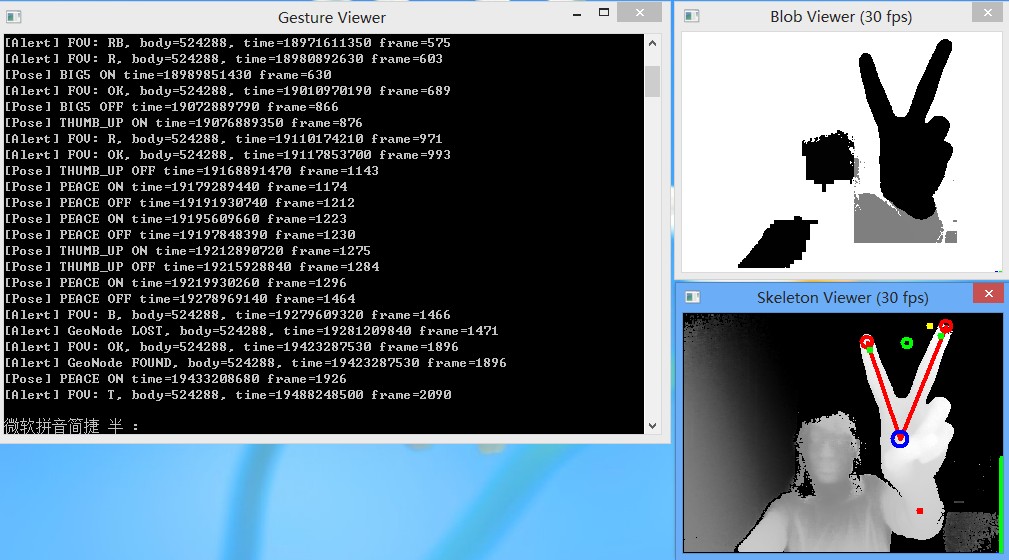Click the Gesture Viewer title bar text
Viewport: 1009px width, 560px height.
332,17
